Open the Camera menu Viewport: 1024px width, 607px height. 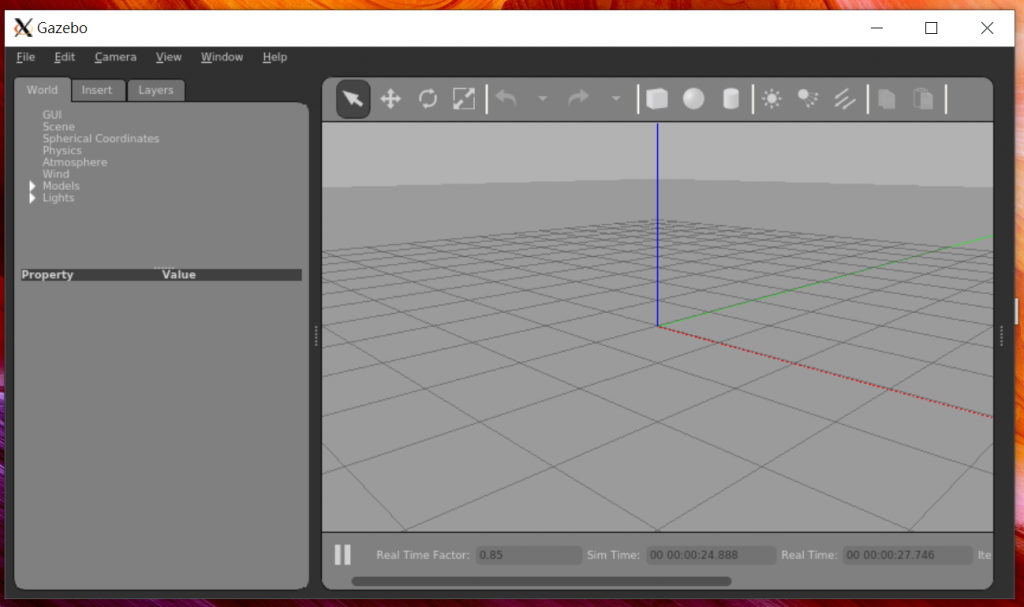[115, 57]
